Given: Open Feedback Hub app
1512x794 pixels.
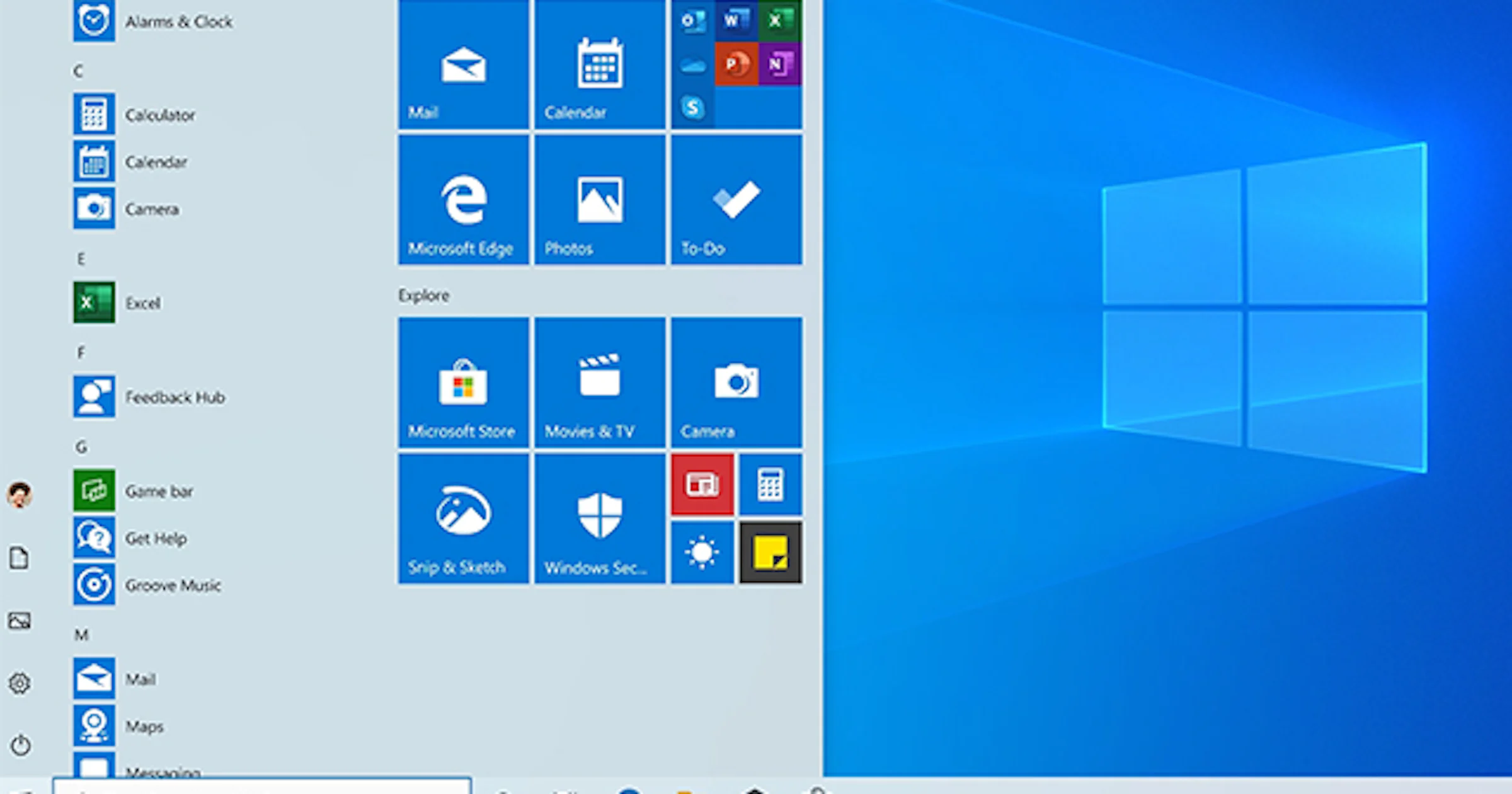Looking at the screenshot, I should coord(150,397).
